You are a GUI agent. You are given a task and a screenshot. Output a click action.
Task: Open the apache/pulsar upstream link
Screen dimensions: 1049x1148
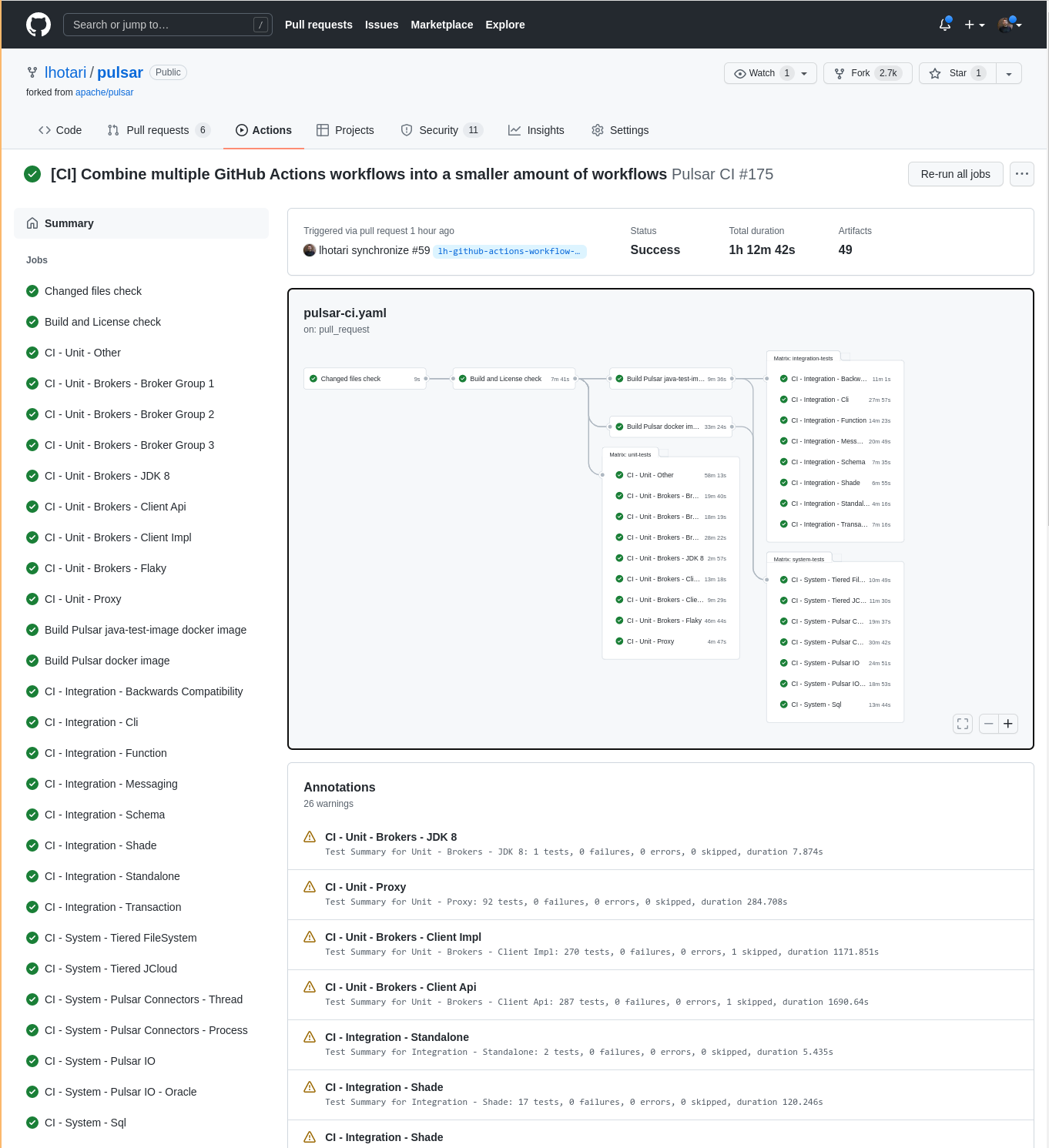coord(104,92)
